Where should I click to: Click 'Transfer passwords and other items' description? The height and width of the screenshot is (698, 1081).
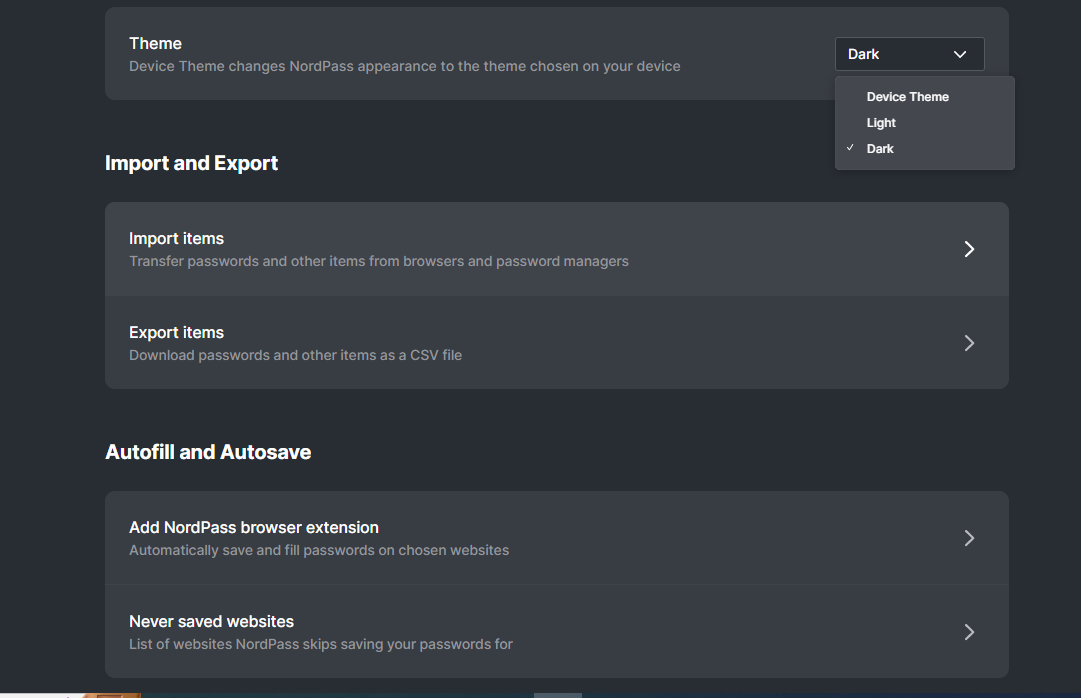[x=378, y=261]
